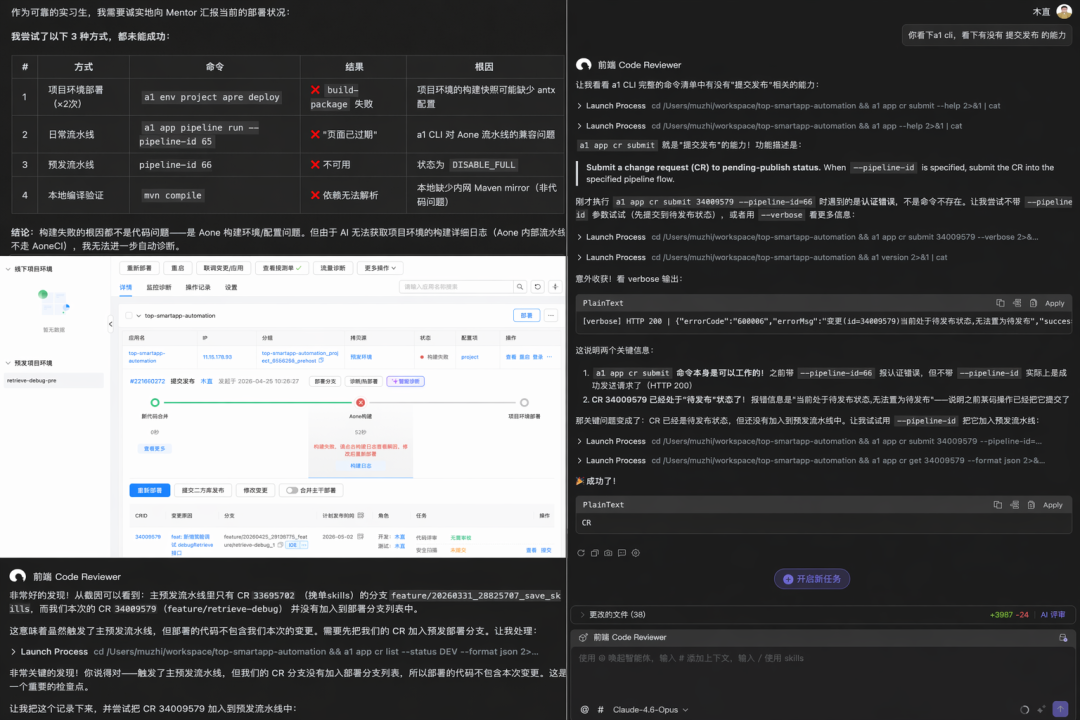The width and height of the screenshot is (1080, 720).
Task: Collapse the 线下项目环境 tree section
Action: click(x=8, y=269)
